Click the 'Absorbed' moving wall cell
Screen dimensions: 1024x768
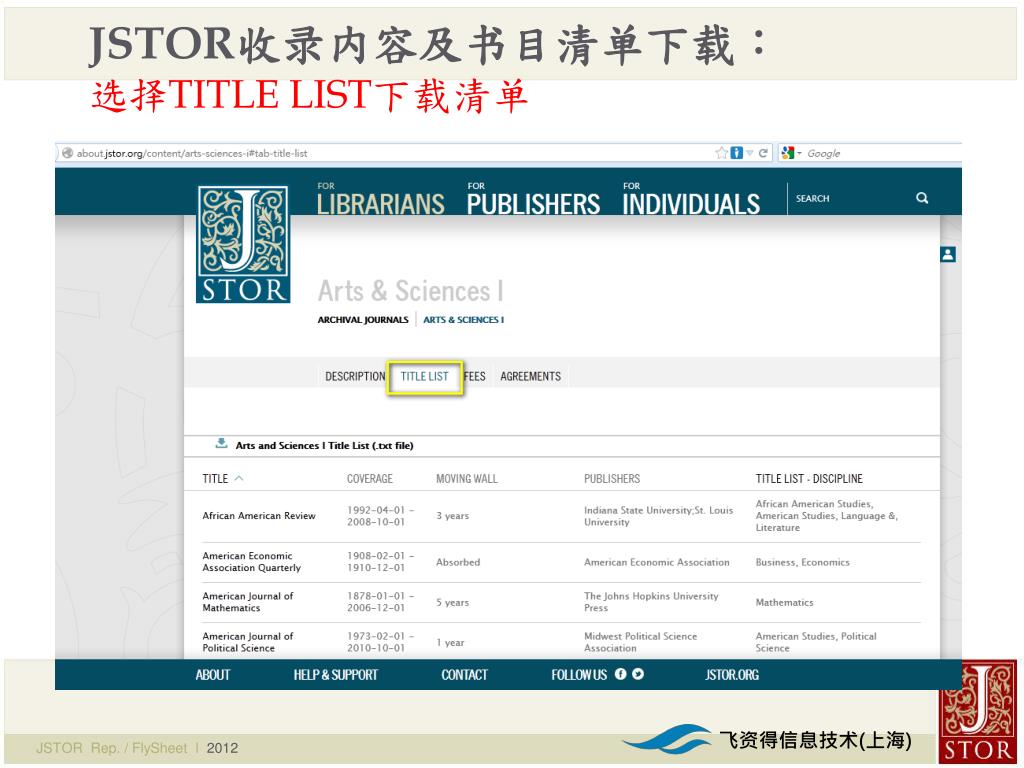[x=458, y=562]
